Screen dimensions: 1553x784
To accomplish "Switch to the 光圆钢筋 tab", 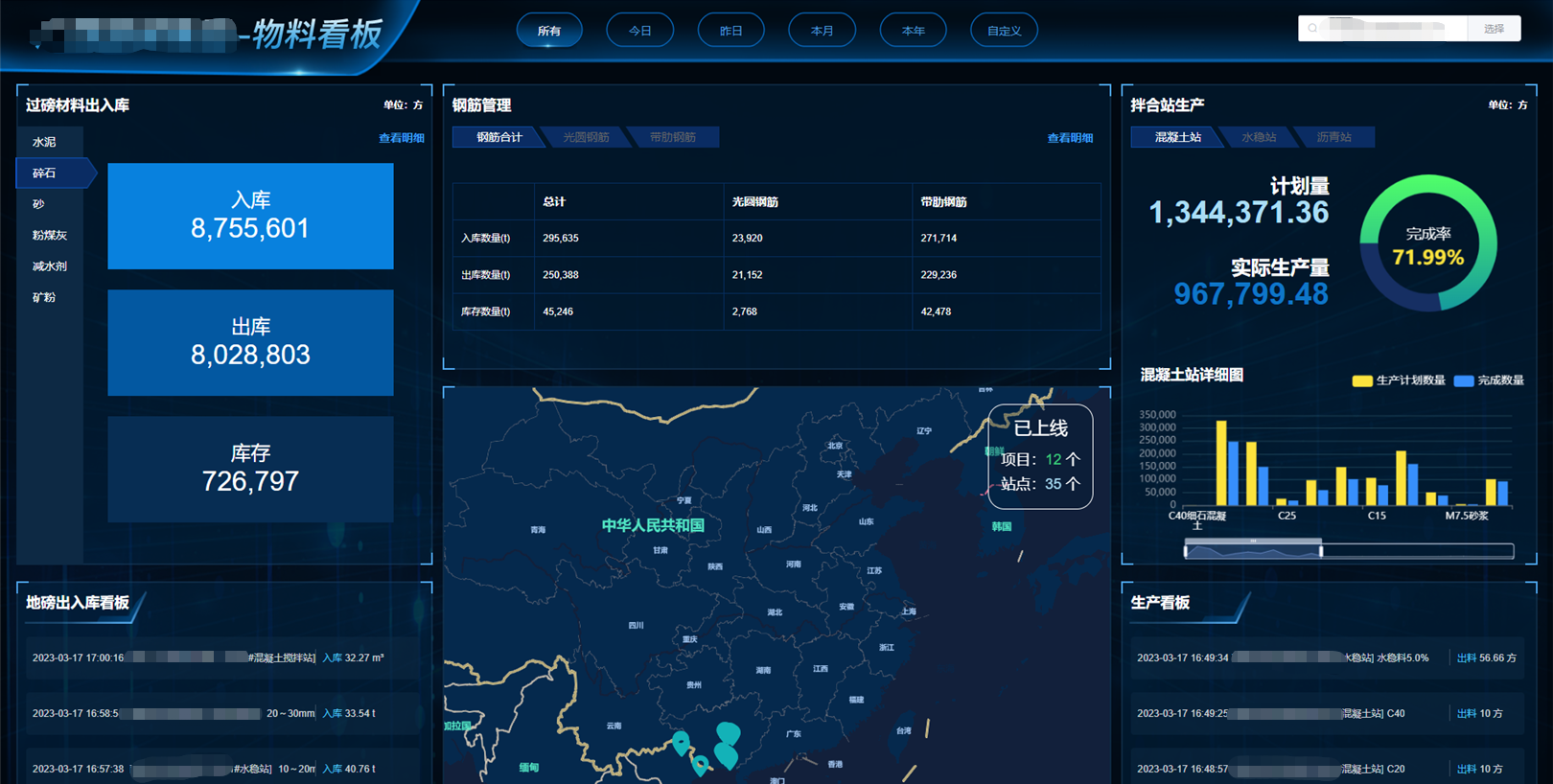I will (586, 137).
